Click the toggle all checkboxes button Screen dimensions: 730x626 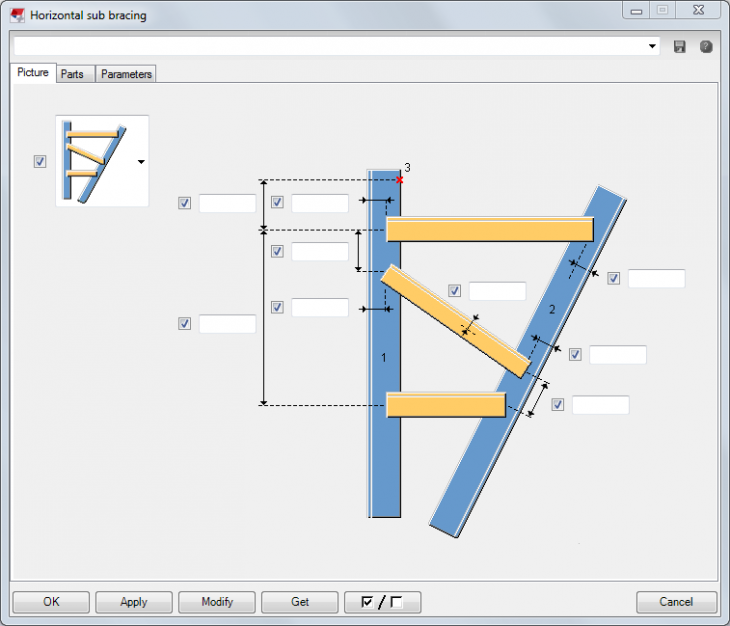point(382,602)
